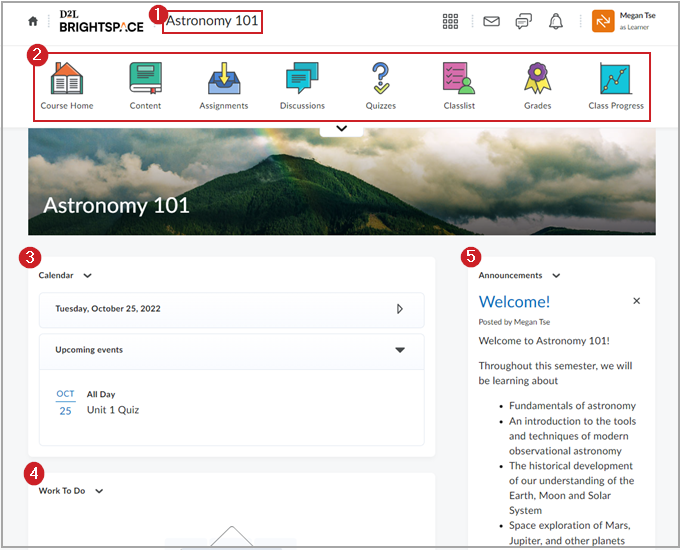This screenshot has width=680, height=550.
Task: Open the Grades ribbon icon
Action: [x=537, y=78]
